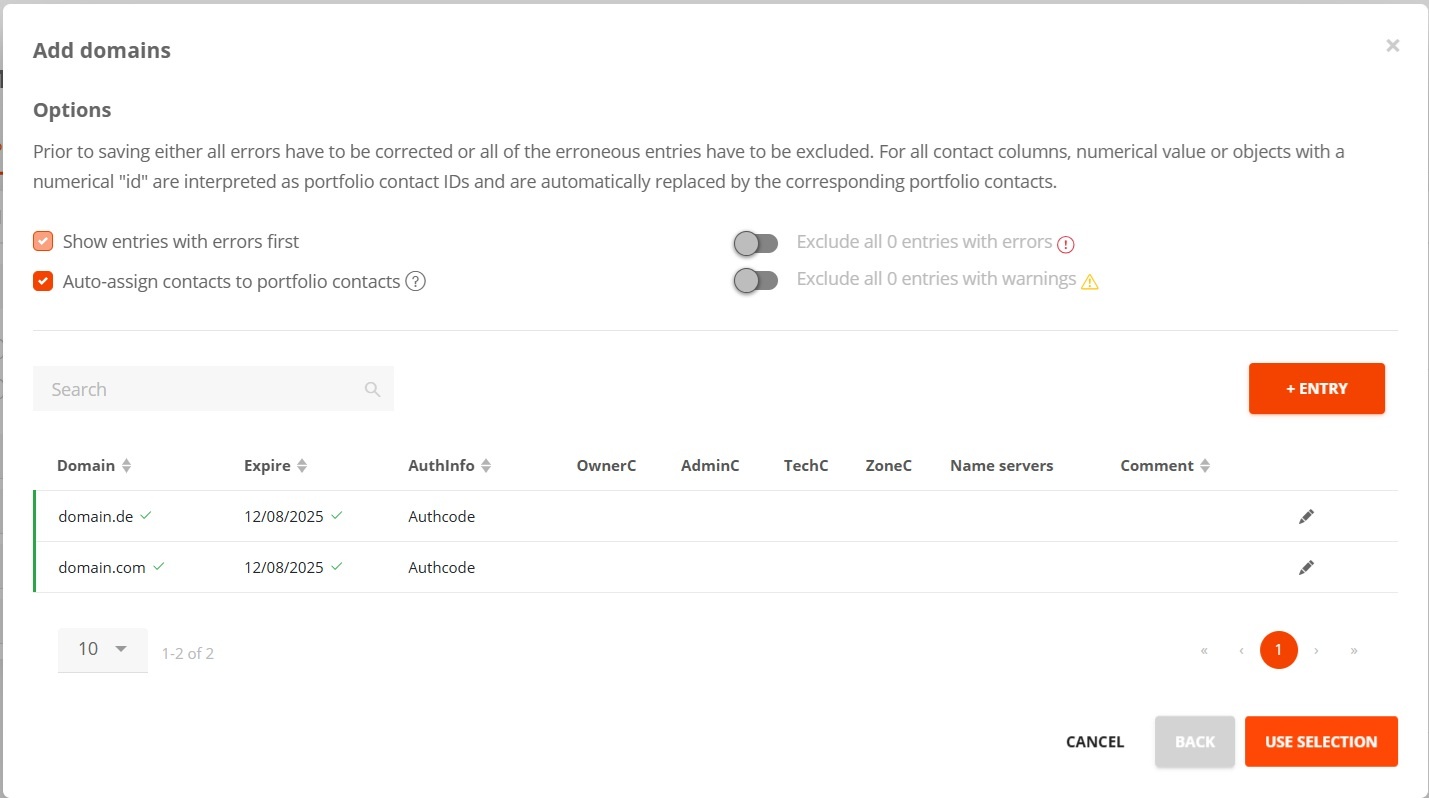The image size is (1429, 798).
Task: Click the domain.de cell
Action: click(x=96, y=517)
